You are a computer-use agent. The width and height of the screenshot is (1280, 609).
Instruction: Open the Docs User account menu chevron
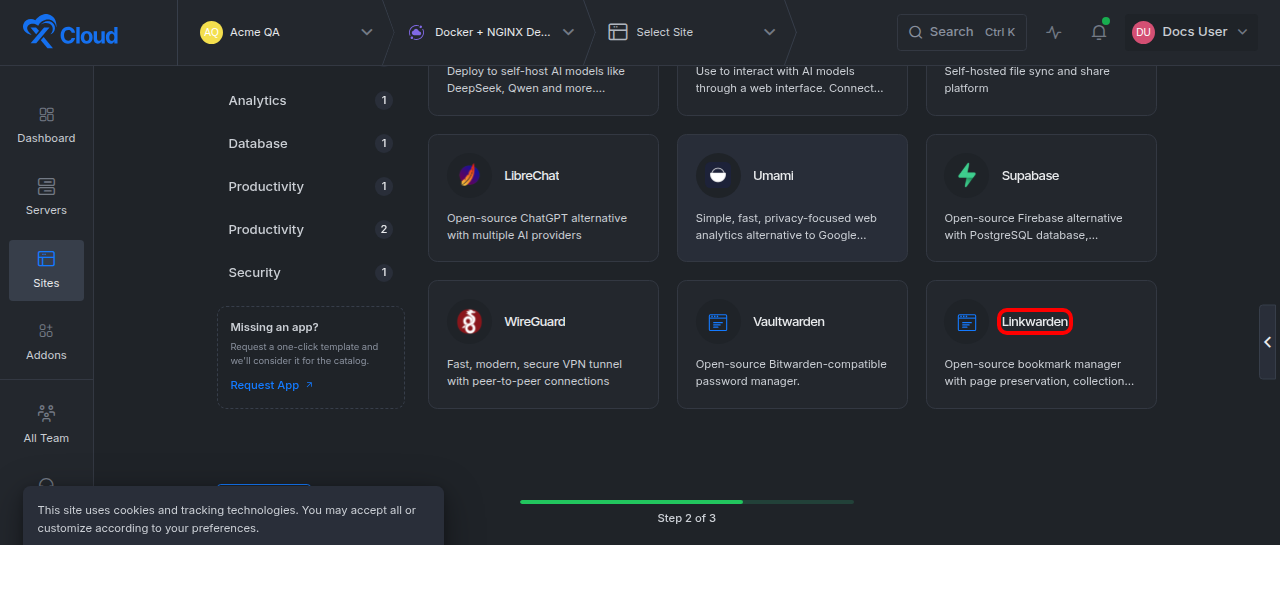pos(1243,32)
